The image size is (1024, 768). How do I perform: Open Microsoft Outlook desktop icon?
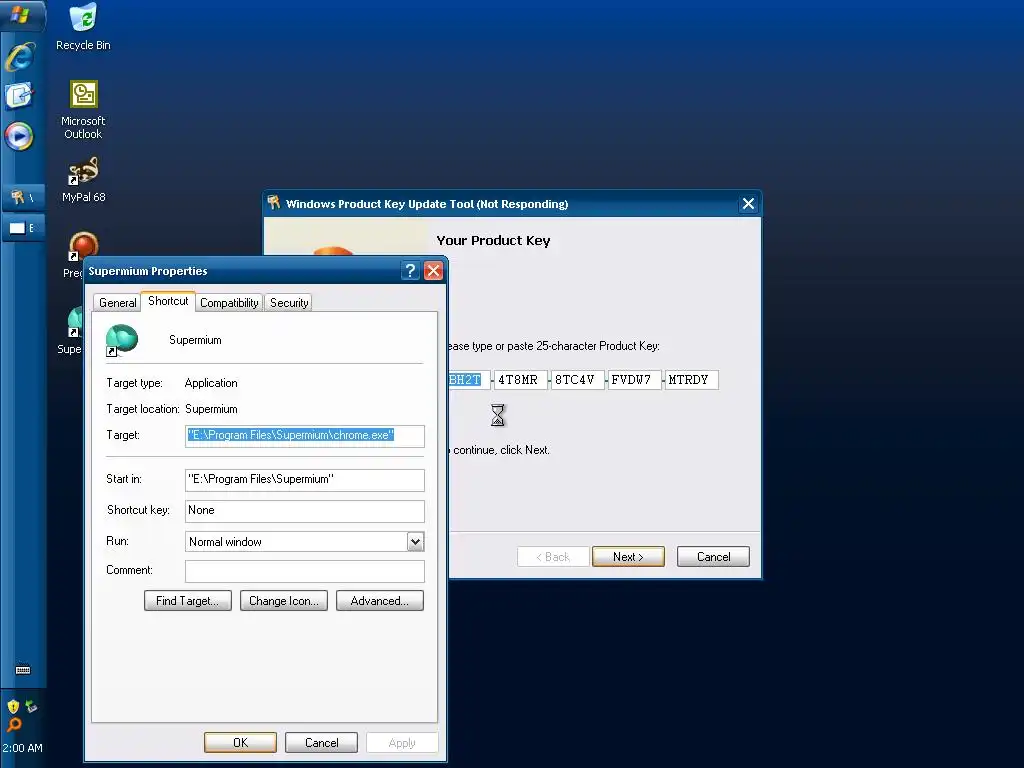(83, 110)
